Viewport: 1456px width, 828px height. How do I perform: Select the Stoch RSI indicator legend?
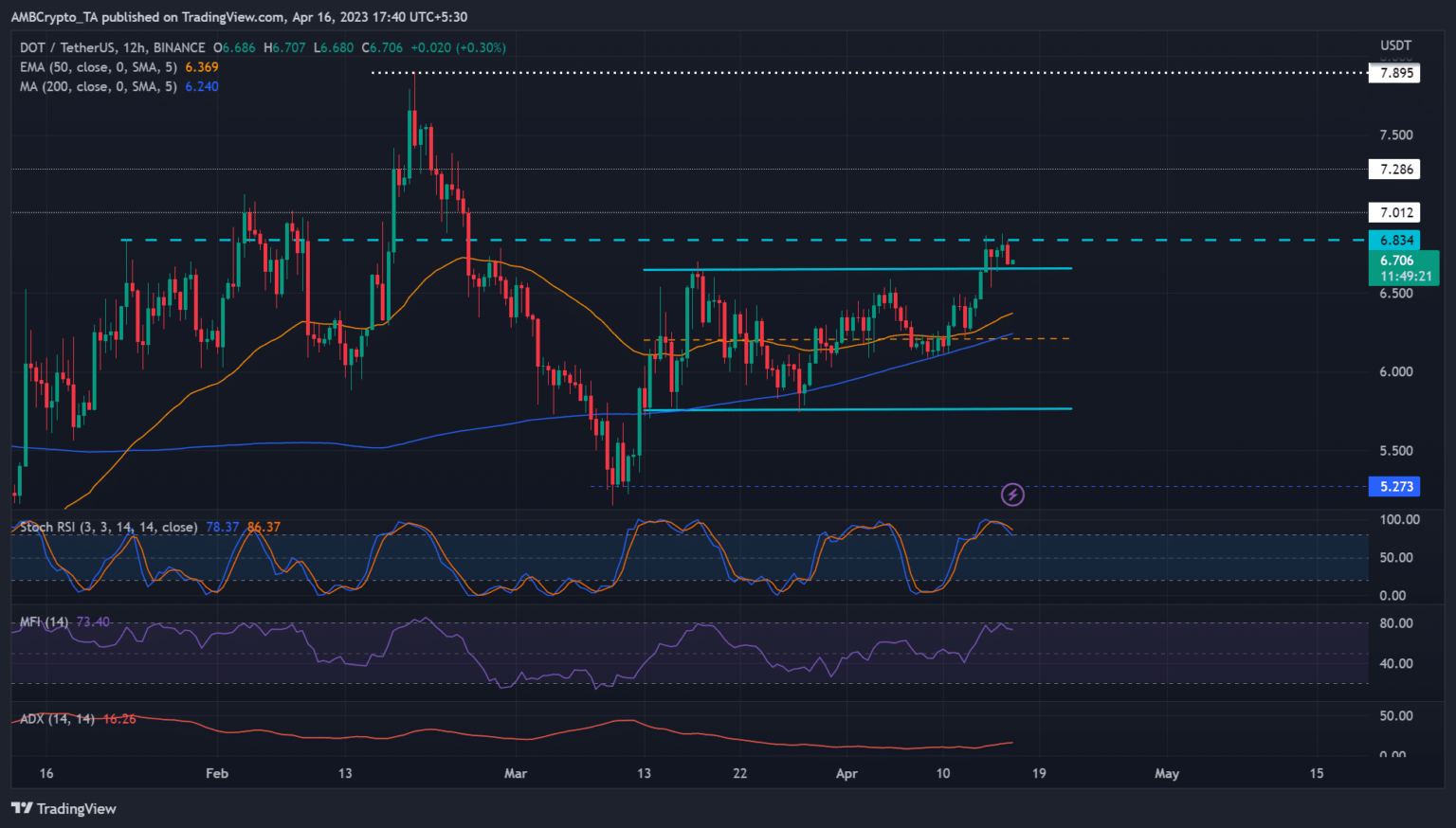(x=108, y=527)
